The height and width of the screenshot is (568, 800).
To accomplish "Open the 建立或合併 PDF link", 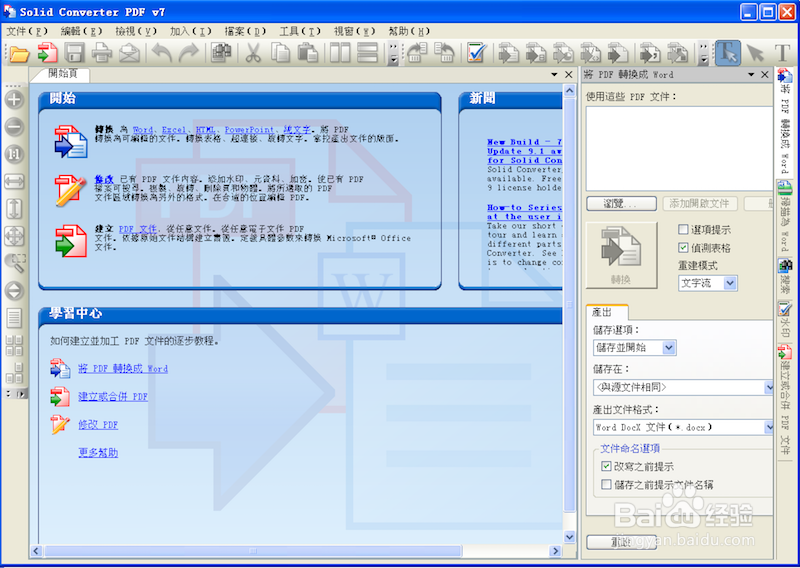I will click(113, 397).
